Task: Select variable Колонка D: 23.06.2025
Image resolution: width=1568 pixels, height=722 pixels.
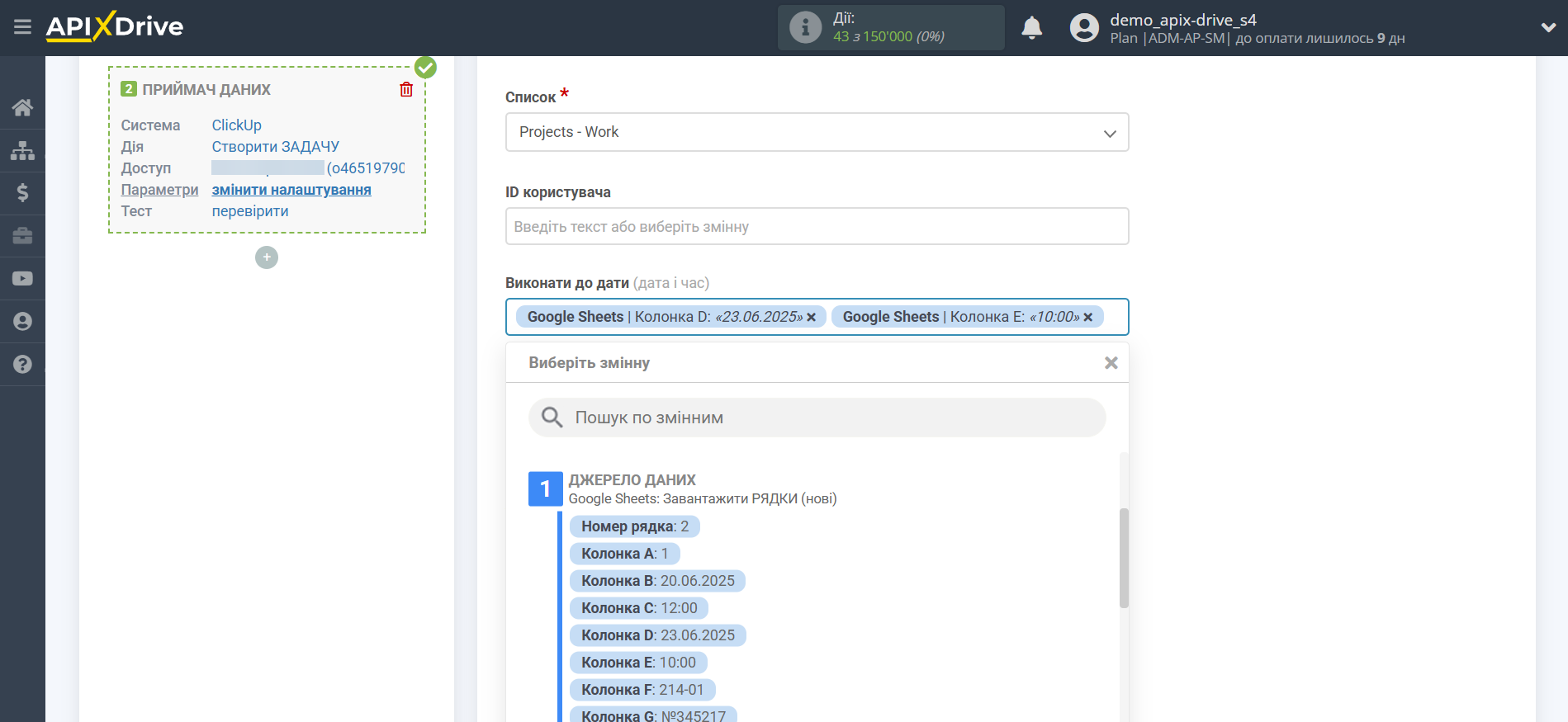Action: (657, 635)
